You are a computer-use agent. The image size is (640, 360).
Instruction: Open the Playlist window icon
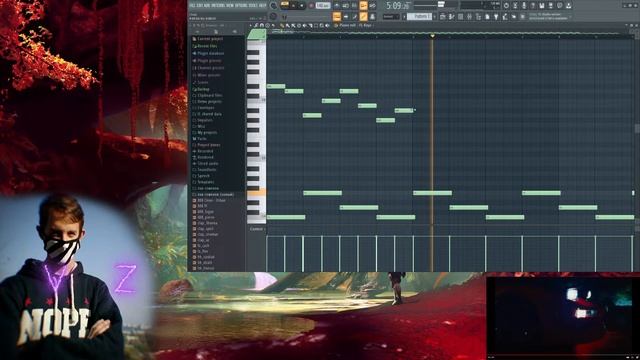click(x=443, y=17)
